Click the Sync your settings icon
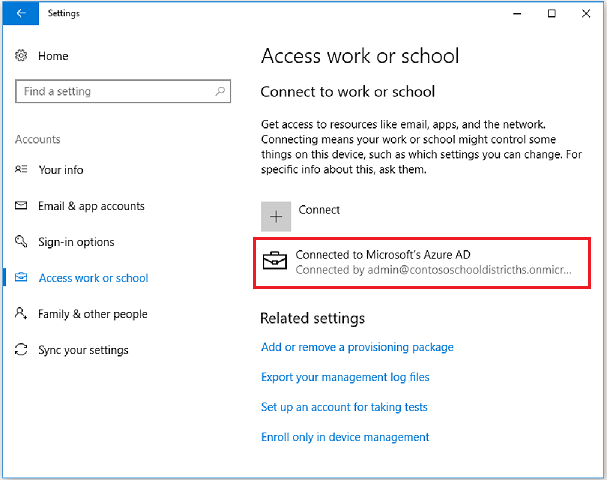Viewport: 607px width, 480px height. [21, 350]
